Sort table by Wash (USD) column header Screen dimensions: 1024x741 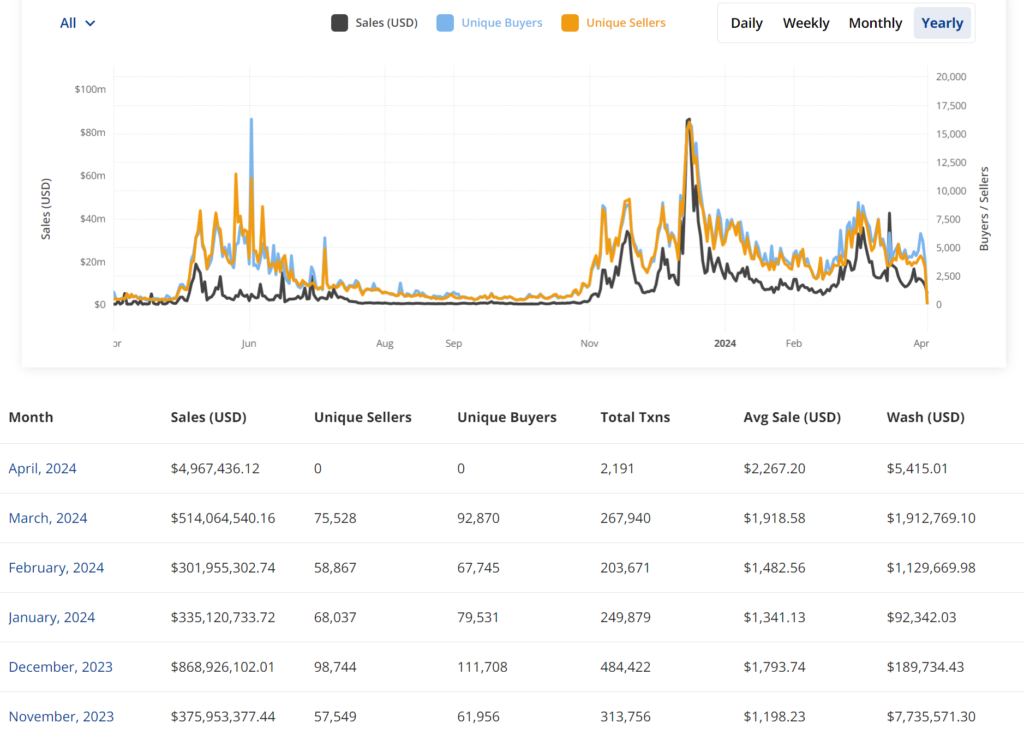[x=925, y=417]
